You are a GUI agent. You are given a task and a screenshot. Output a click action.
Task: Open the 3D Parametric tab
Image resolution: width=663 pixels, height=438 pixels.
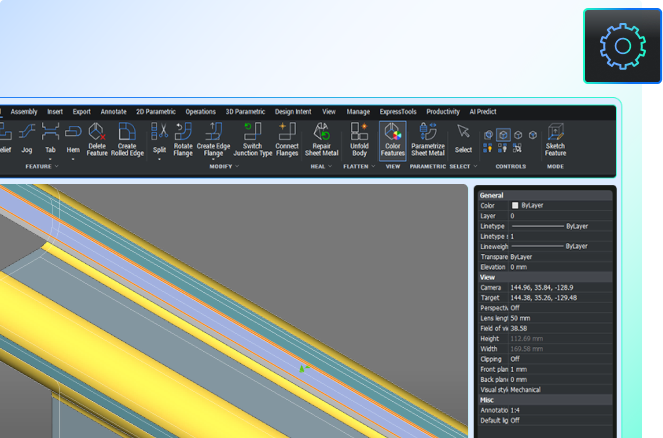coord(245,112)
